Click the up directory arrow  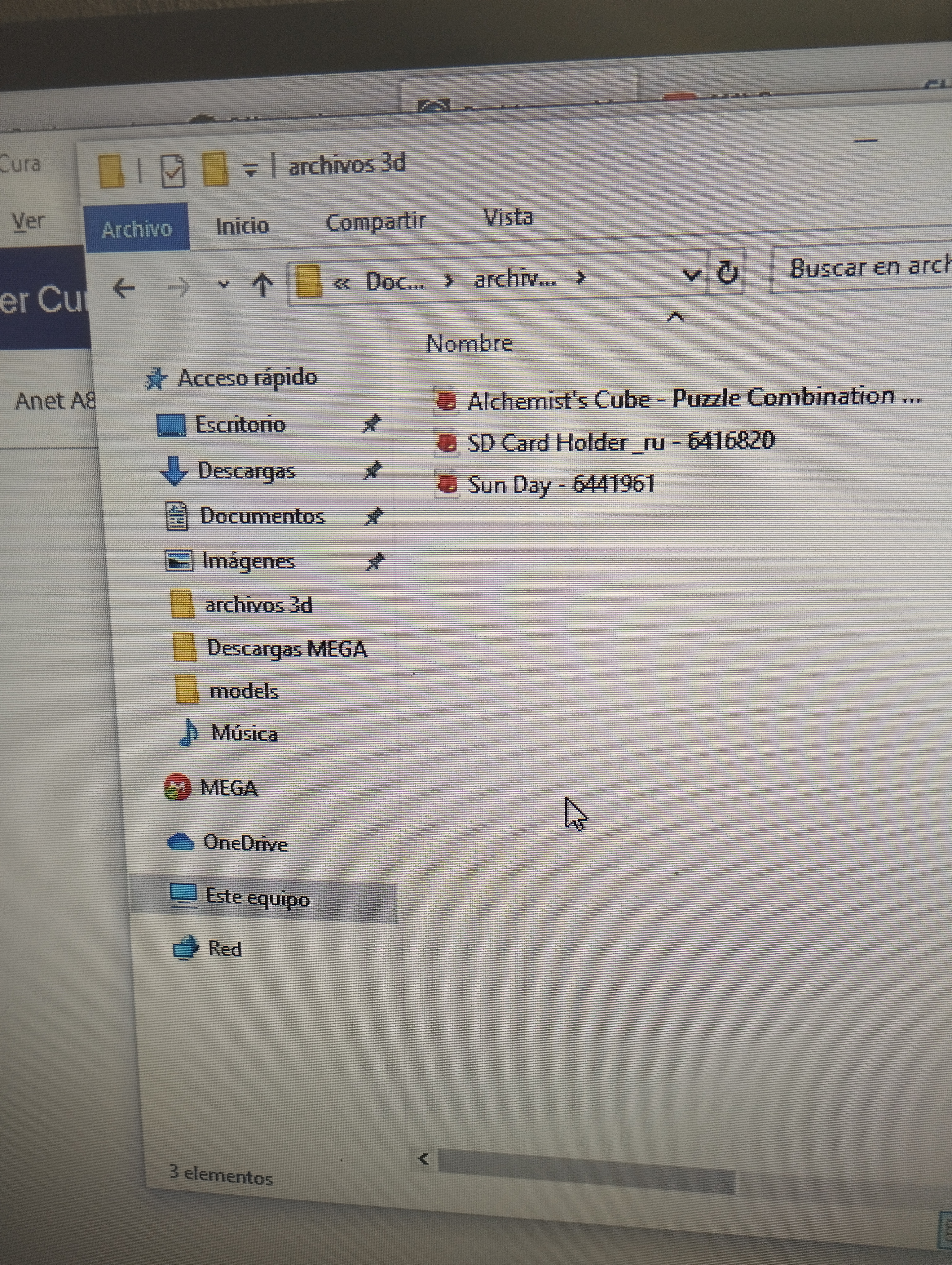pos(262,284)
